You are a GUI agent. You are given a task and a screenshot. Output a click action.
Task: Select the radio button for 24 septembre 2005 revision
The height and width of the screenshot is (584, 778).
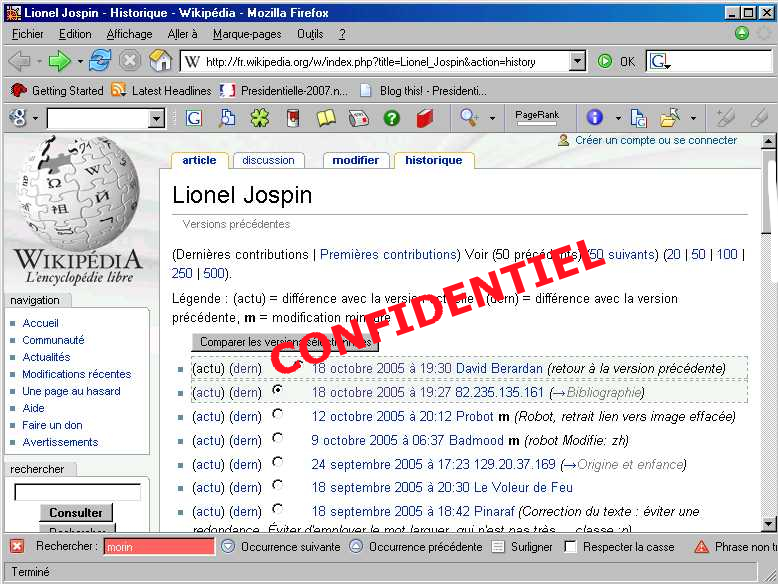pos(278,462)
